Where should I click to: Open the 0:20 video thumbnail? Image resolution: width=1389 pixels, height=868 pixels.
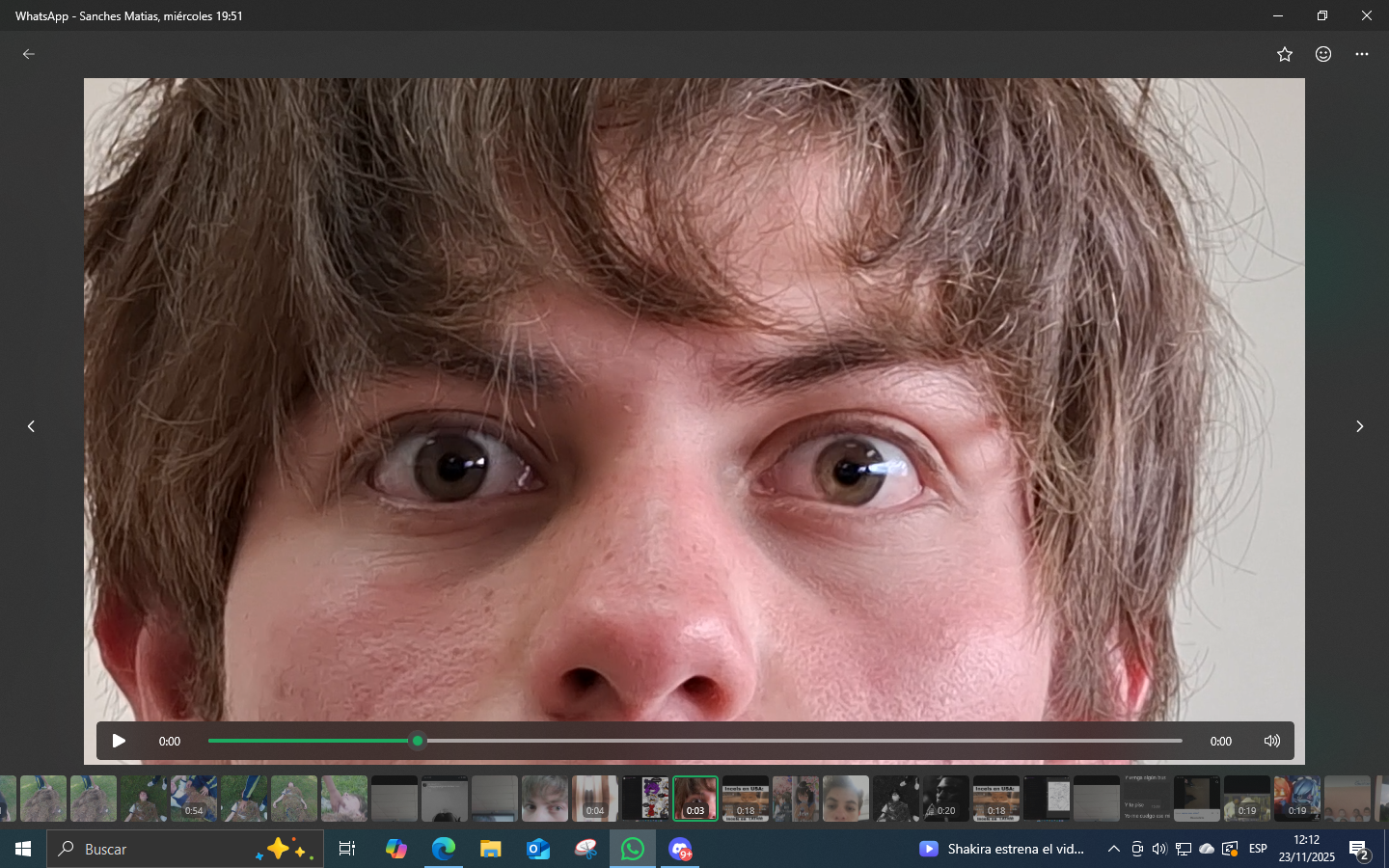click(x=946, y=799)
